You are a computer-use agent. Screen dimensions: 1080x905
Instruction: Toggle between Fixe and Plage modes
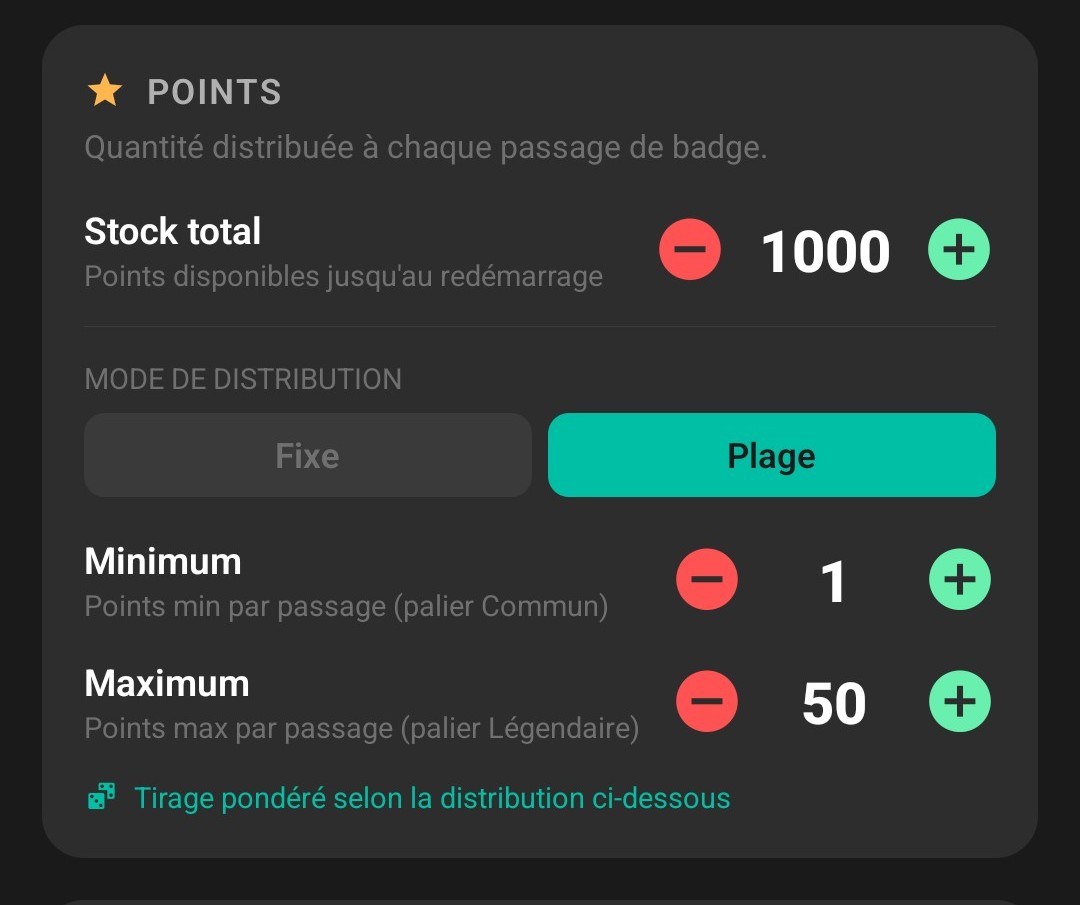coord(540,455)
